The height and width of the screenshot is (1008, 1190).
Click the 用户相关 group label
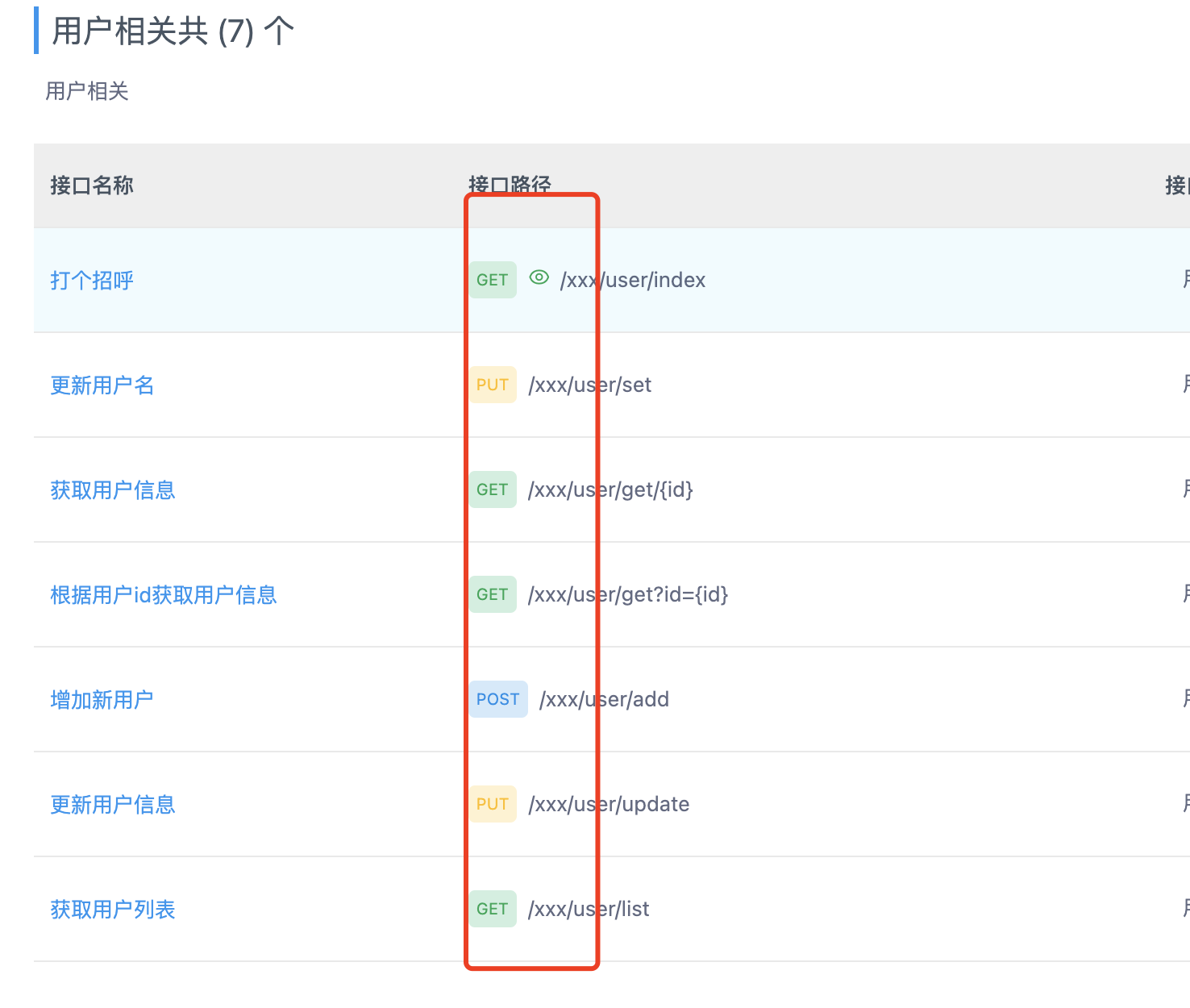[89, 91]
